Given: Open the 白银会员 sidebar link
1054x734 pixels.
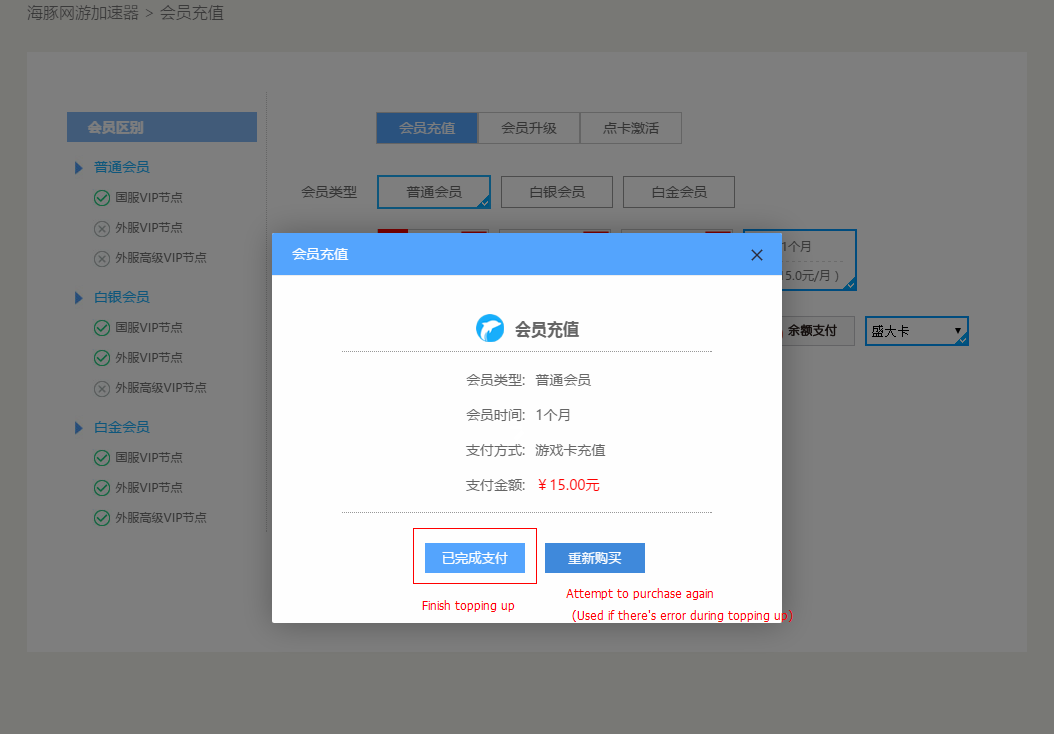Looking at the screenshot, I should (122, 297).
